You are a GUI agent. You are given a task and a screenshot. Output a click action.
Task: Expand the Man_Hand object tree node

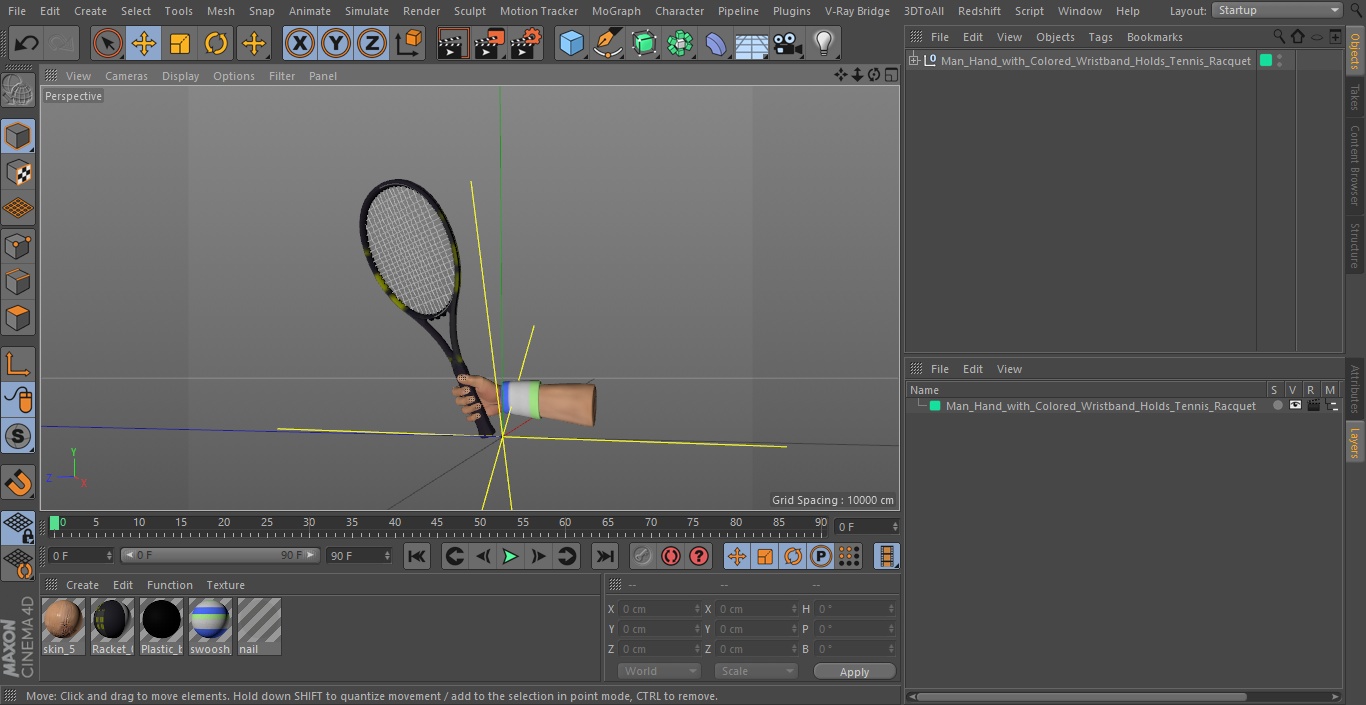pos(913,61)
